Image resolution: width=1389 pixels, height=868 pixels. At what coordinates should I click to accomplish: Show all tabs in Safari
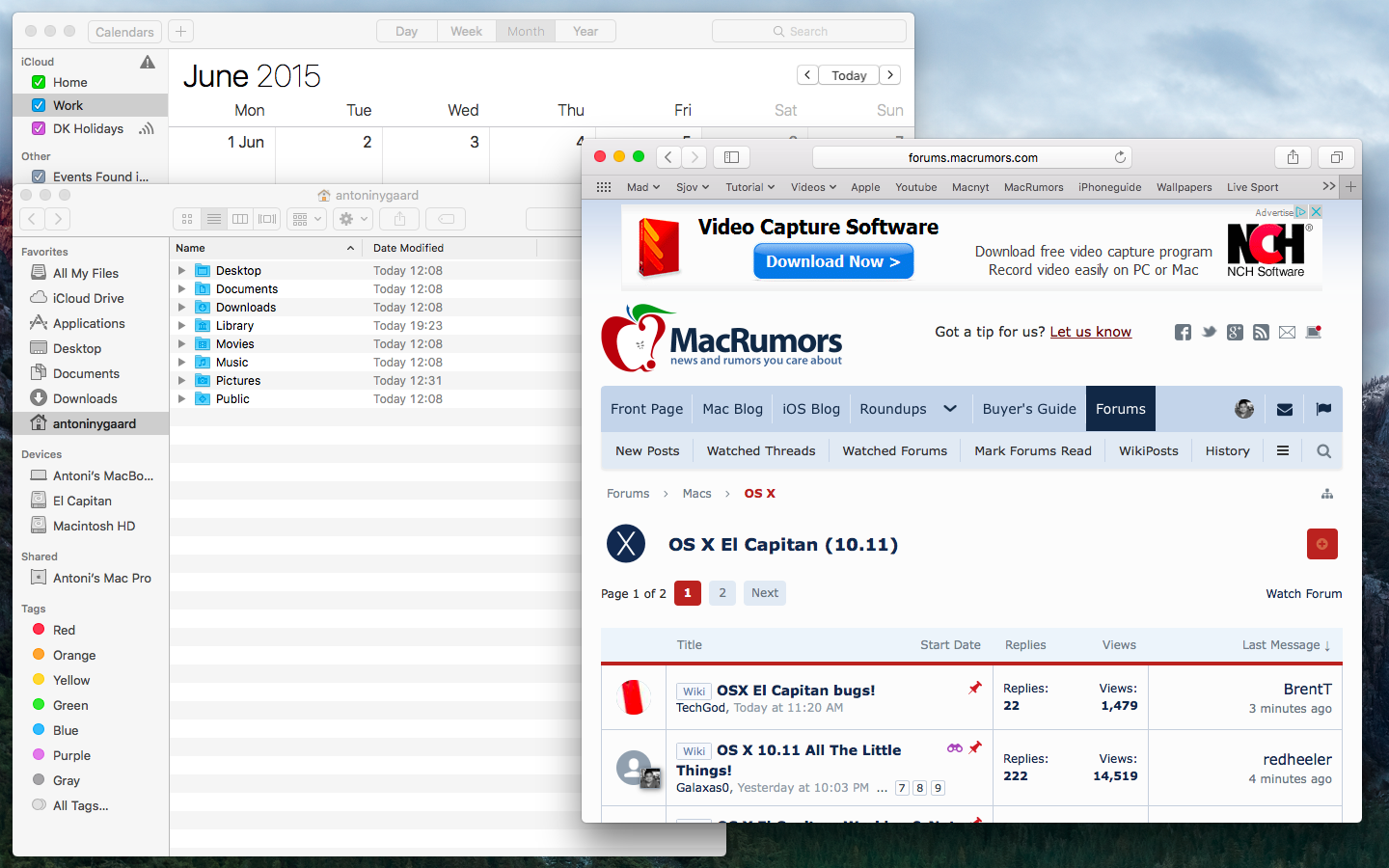(1336, 157)
